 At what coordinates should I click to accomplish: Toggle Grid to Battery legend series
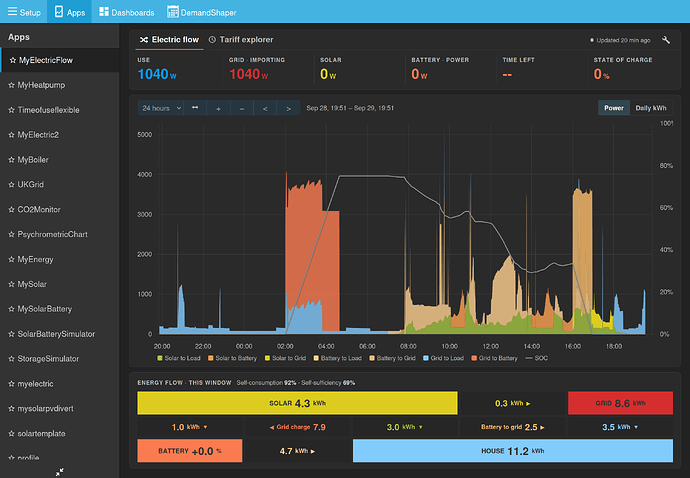click(494, 358)
